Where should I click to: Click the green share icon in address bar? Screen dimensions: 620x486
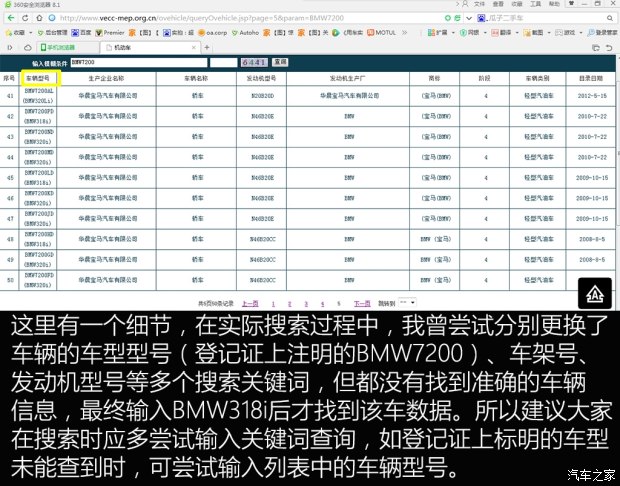click(457, 18)
